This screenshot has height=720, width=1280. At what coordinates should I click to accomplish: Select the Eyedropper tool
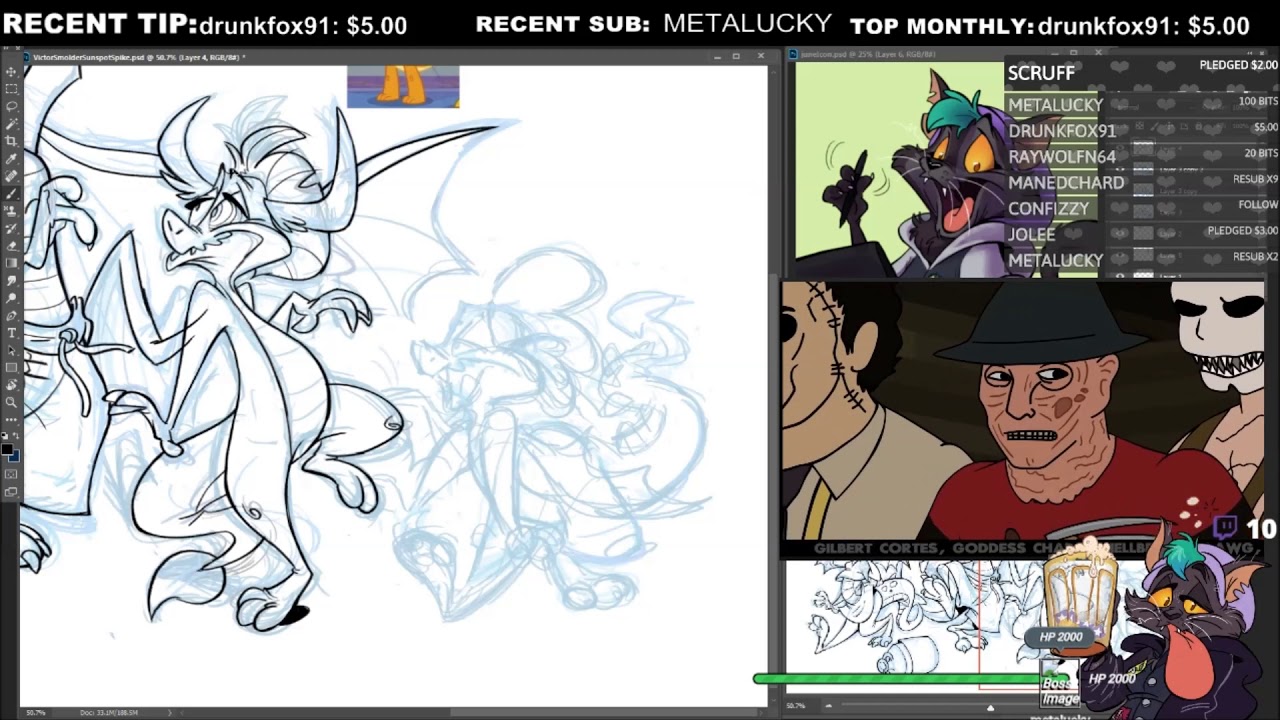[11, 158]
